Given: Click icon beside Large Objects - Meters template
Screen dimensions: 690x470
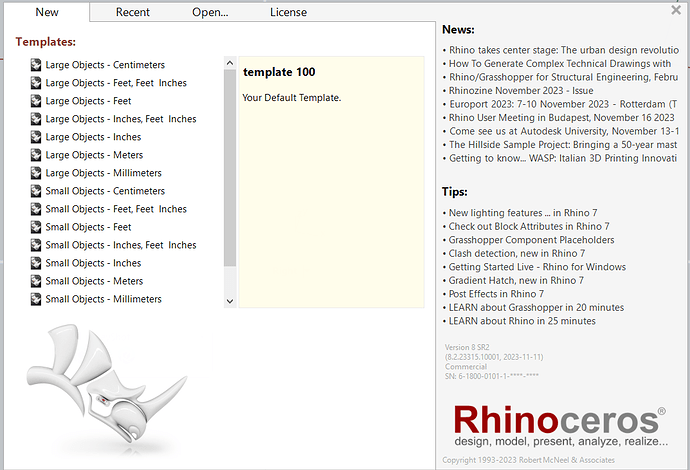Looking at the screenshot, I should point(36,155).
